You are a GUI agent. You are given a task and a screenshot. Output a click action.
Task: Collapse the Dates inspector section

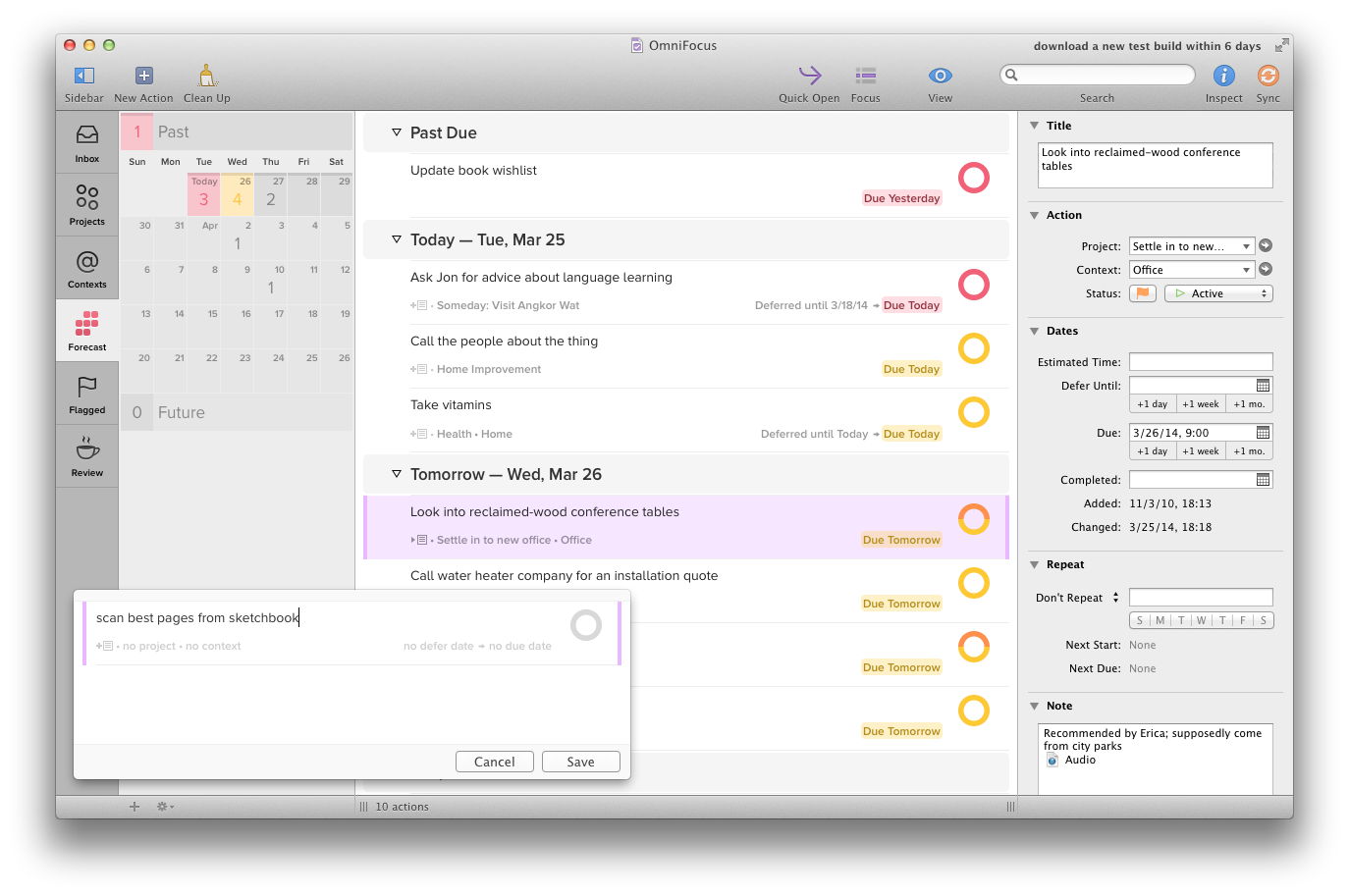click(1035, 331)
